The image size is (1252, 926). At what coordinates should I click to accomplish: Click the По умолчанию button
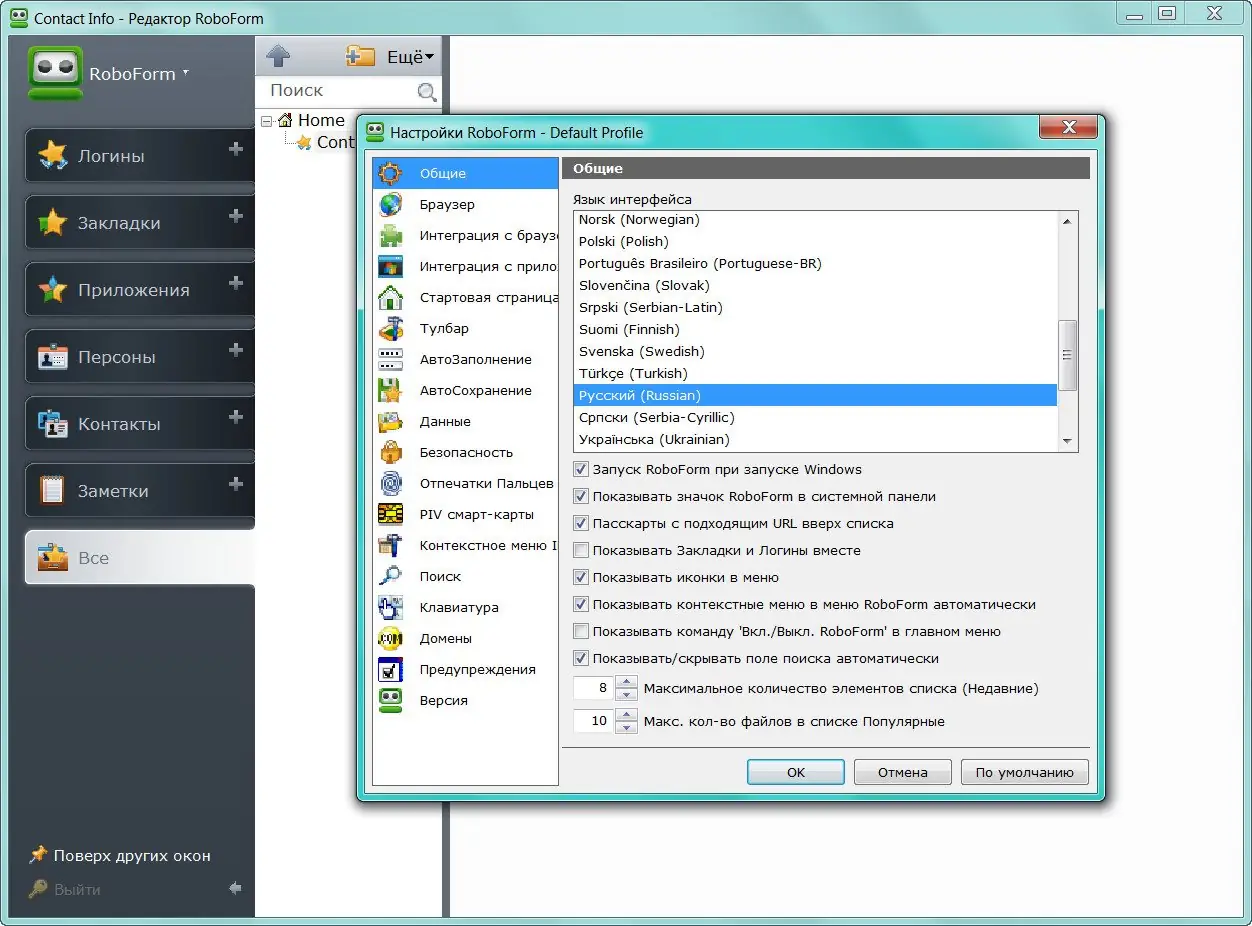click(1024, 772)
